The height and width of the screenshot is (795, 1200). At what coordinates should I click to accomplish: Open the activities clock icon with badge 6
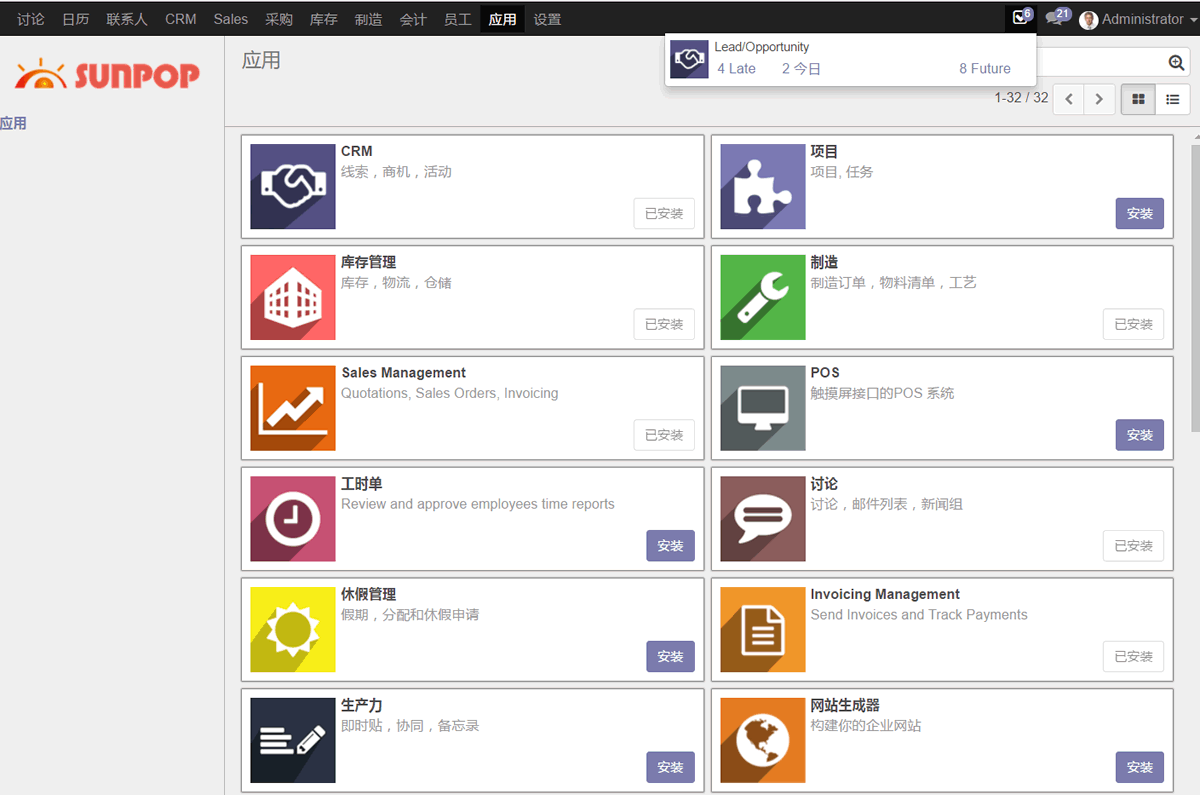pos(1021,18)
